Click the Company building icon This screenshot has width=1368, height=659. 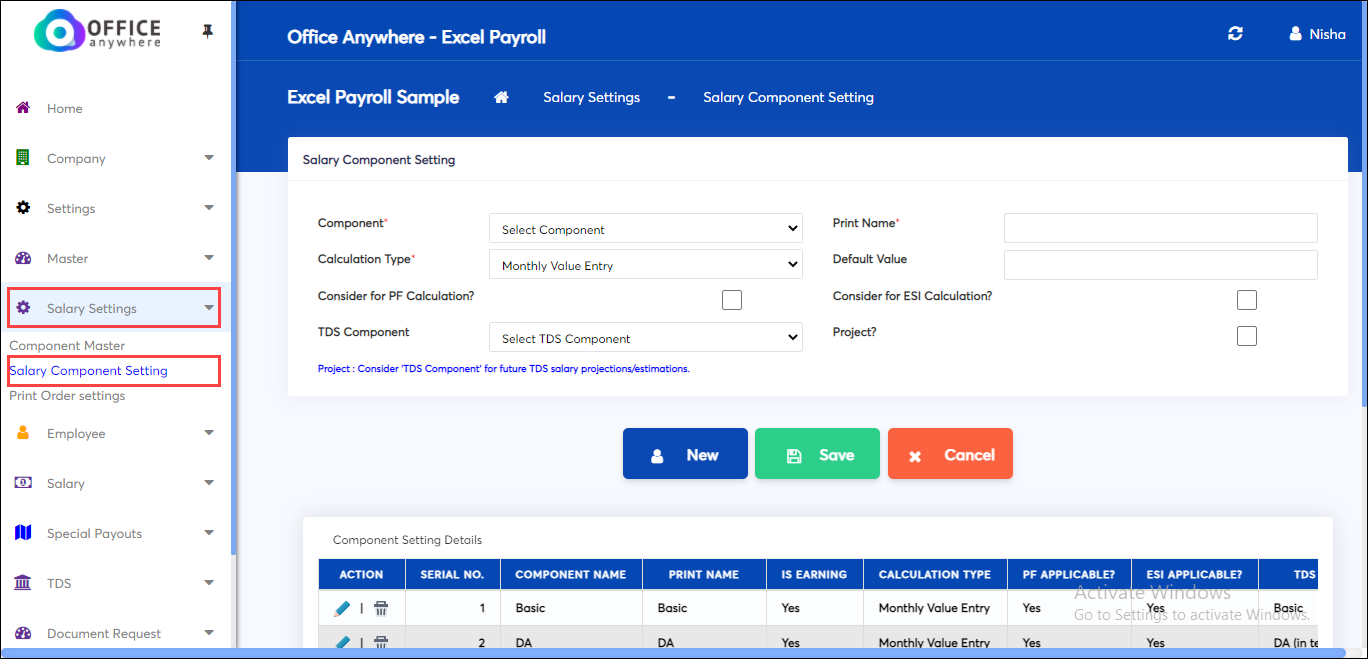(x=23, y=158)
